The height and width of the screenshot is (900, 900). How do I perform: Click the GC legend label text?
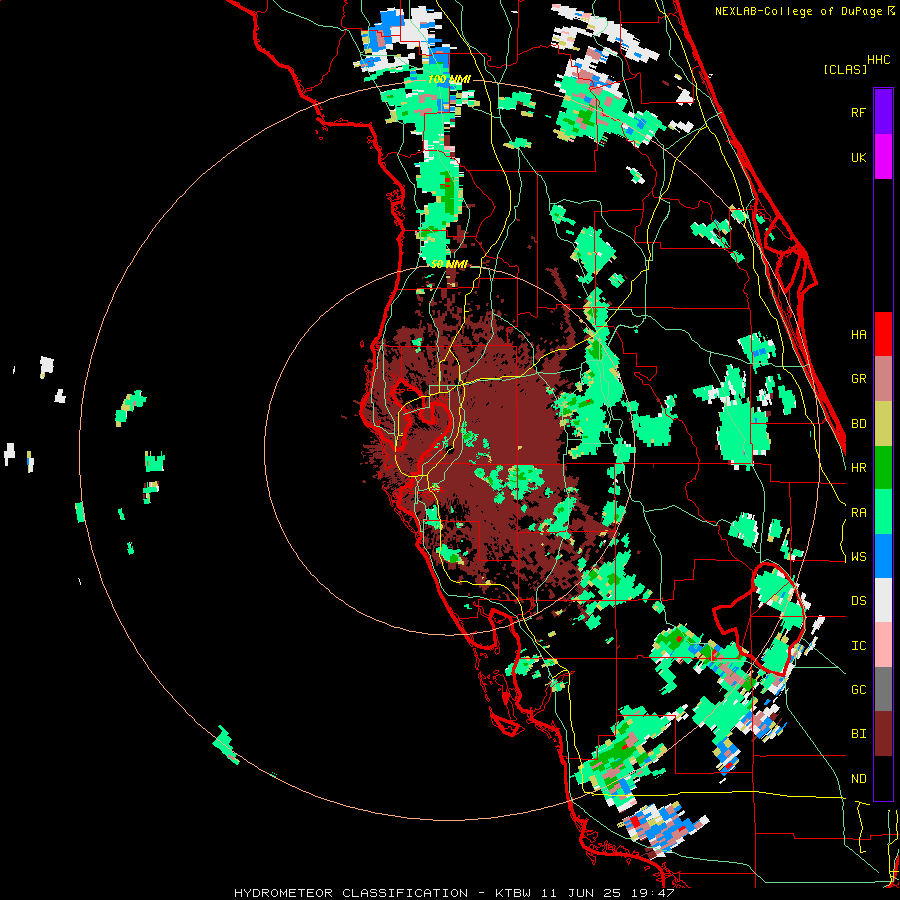click(858, 690)
